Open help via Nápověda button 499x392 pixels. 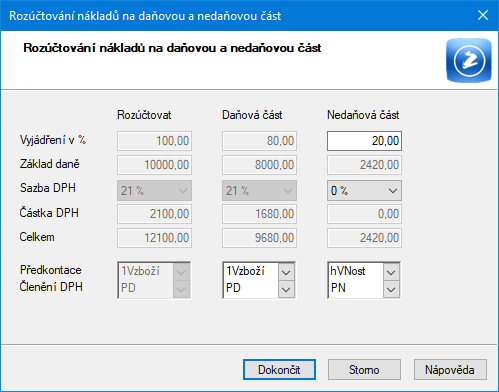pyautogui.click(x=450, y=370)
